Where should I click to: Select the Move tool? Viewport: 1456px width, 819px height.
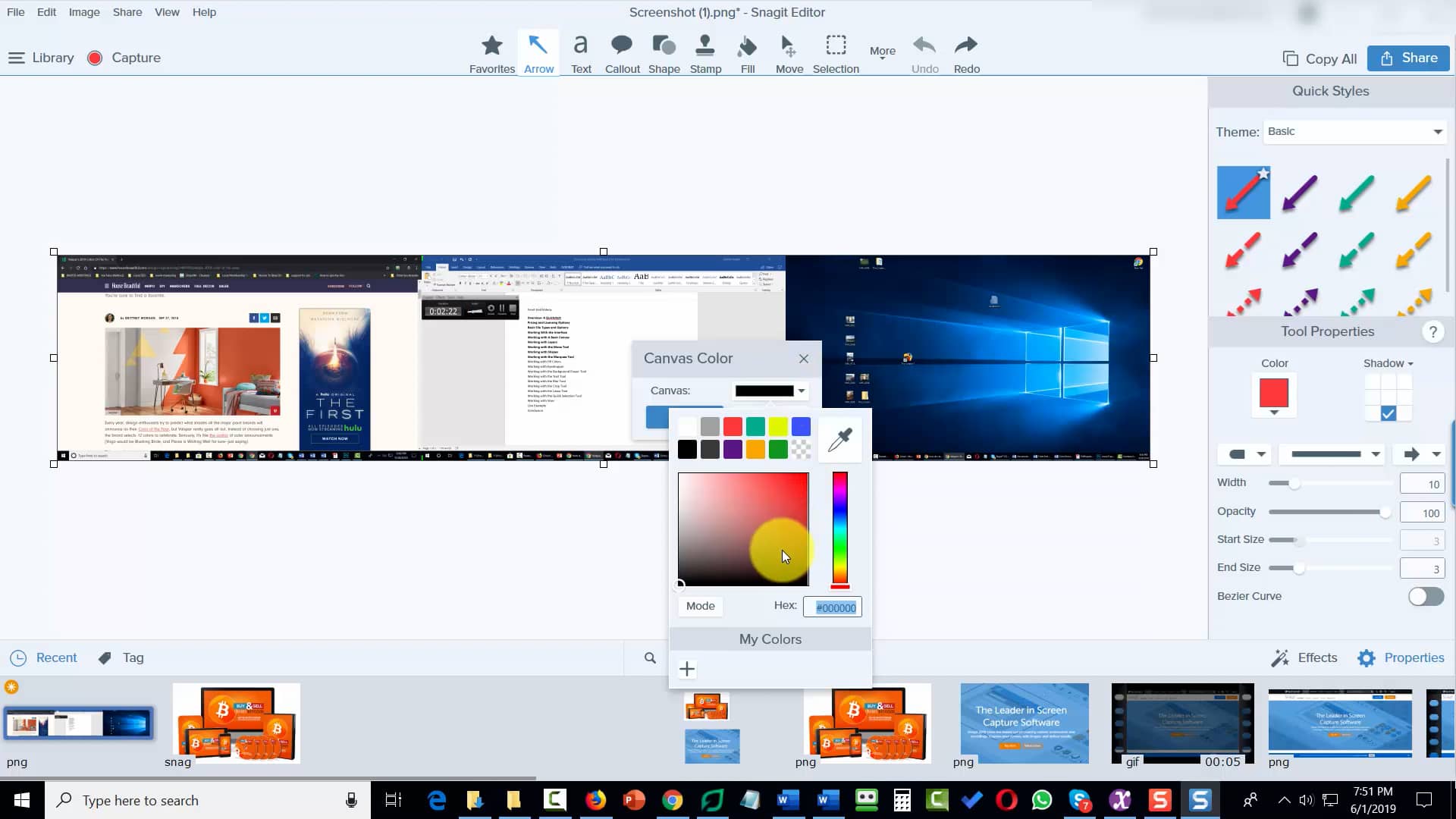tap(789, 52)
